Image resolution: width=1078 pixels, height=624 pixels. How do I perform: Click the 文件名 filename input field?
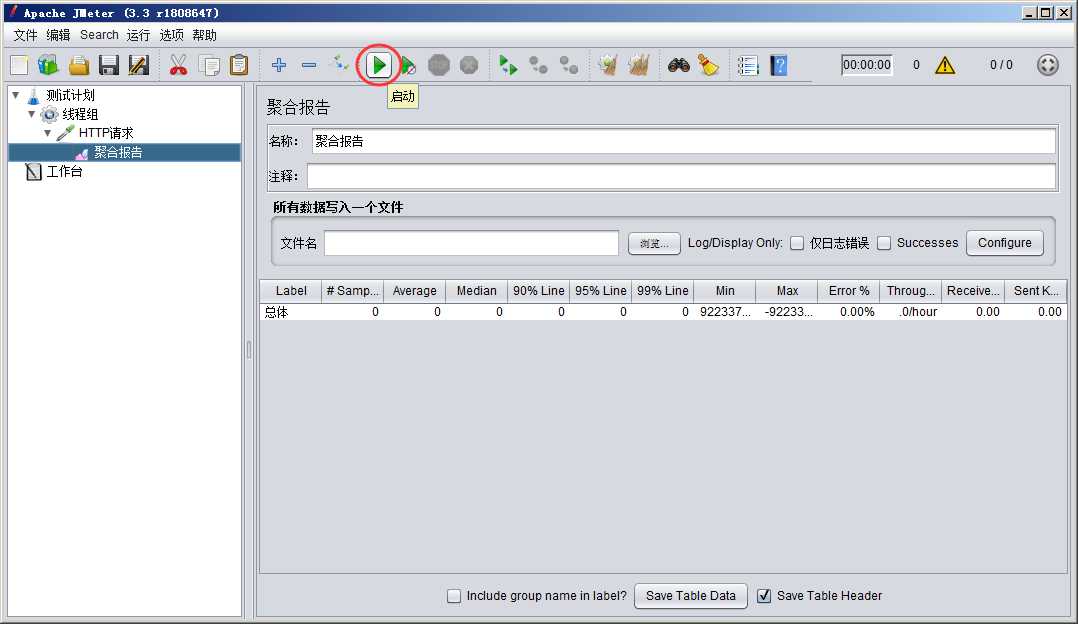472,243
